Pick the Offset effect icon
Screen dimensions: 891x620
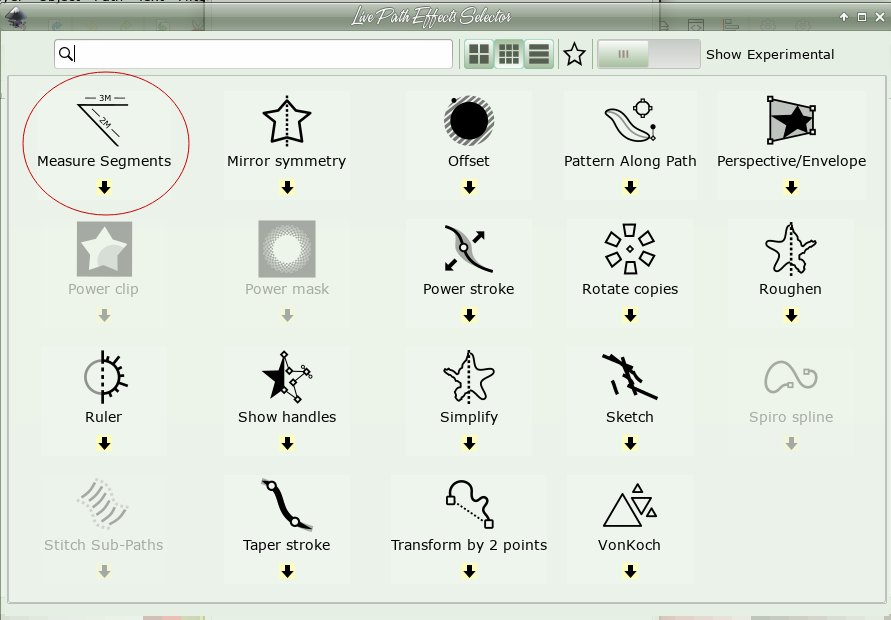coord(469,120)
